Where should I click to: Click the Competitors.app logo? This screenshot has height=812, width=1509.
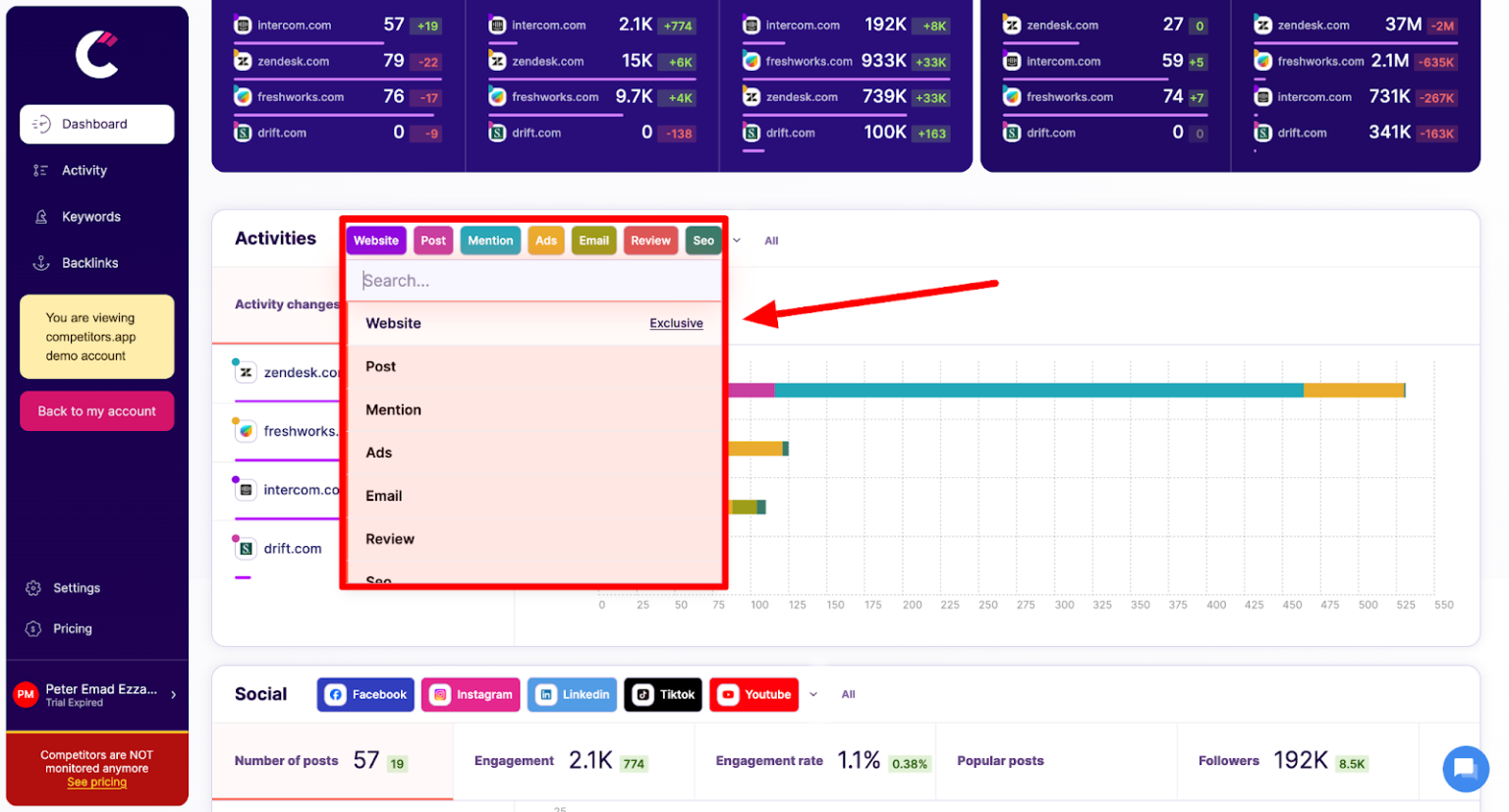(96, 54)
